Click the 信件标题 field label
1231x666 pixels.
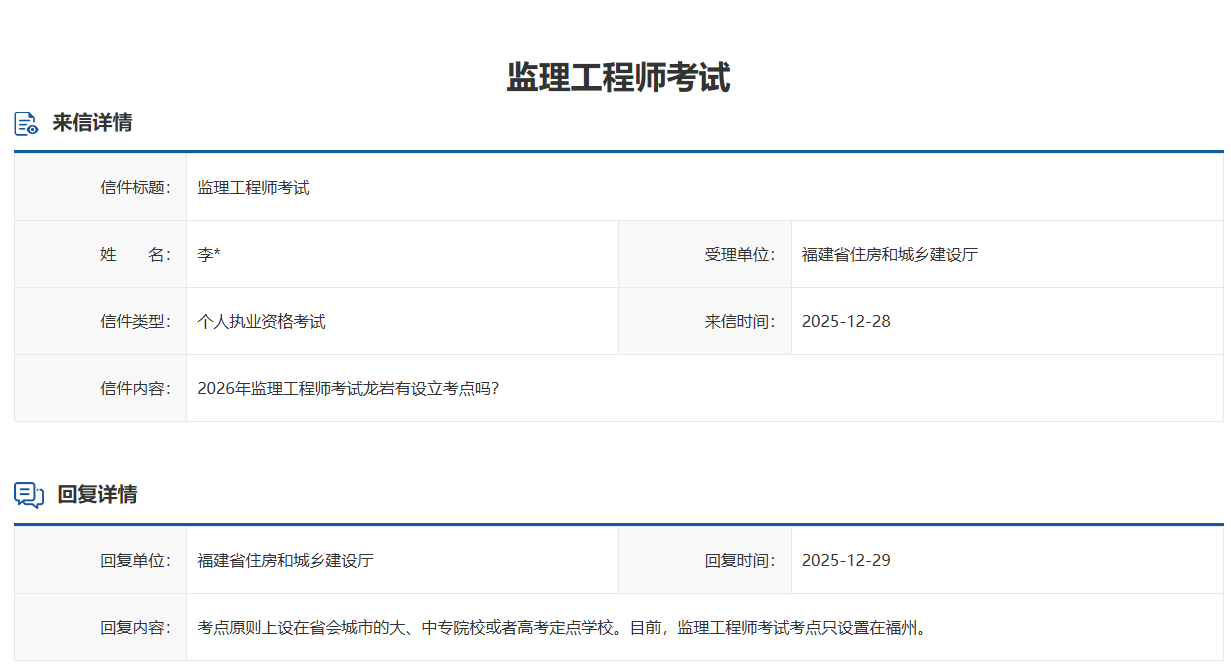pos(136,187)
